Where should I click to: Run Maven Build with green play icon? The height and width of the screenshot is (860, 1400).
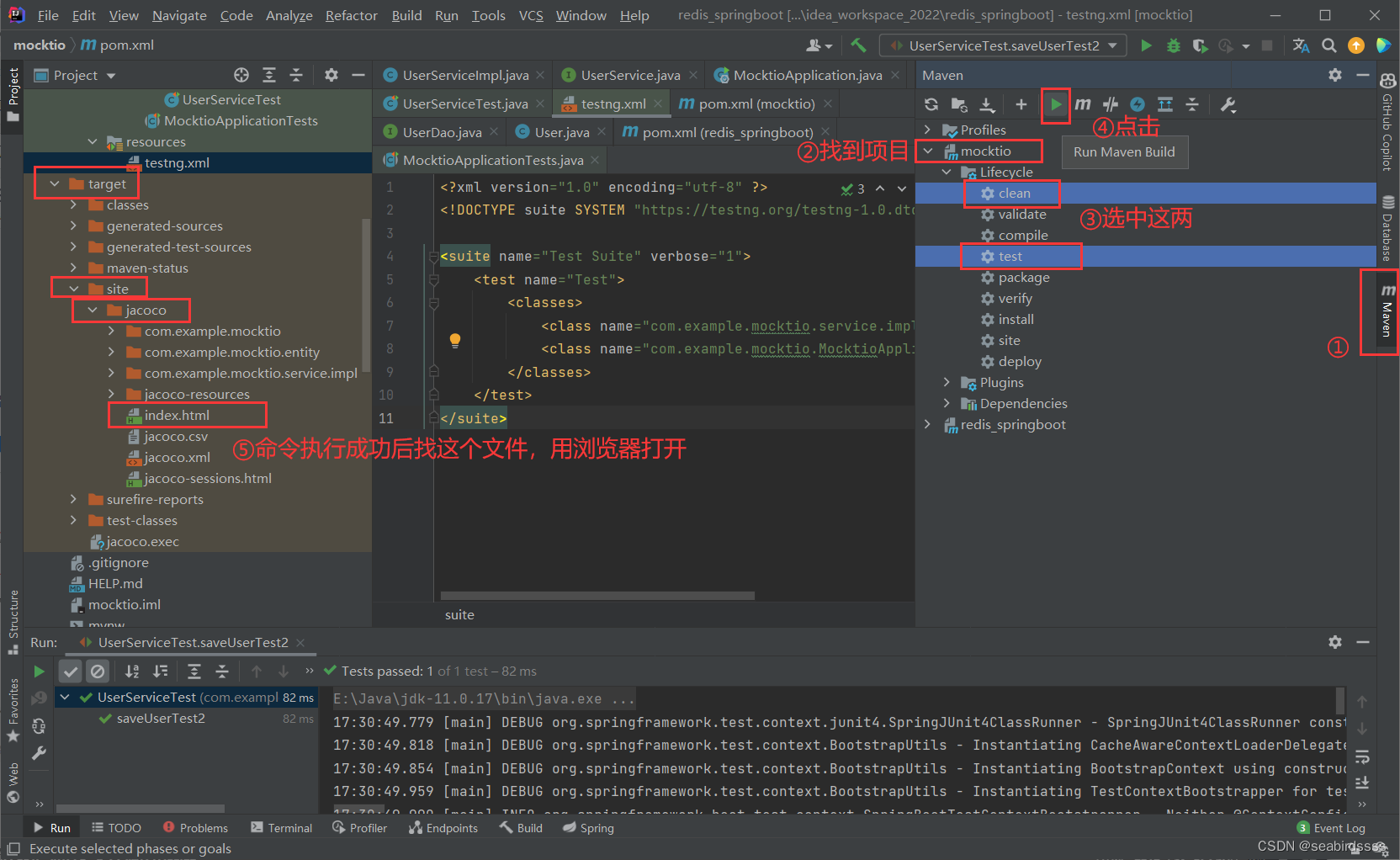coord(1056,104)
